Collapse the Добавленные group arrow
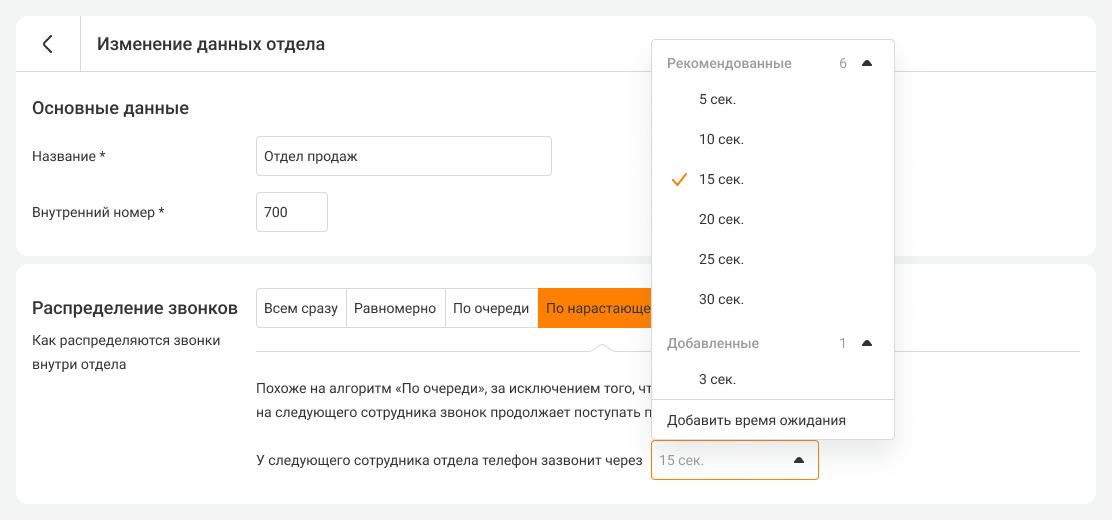Screen dimensions: 1112x520 tap(867, 343)
